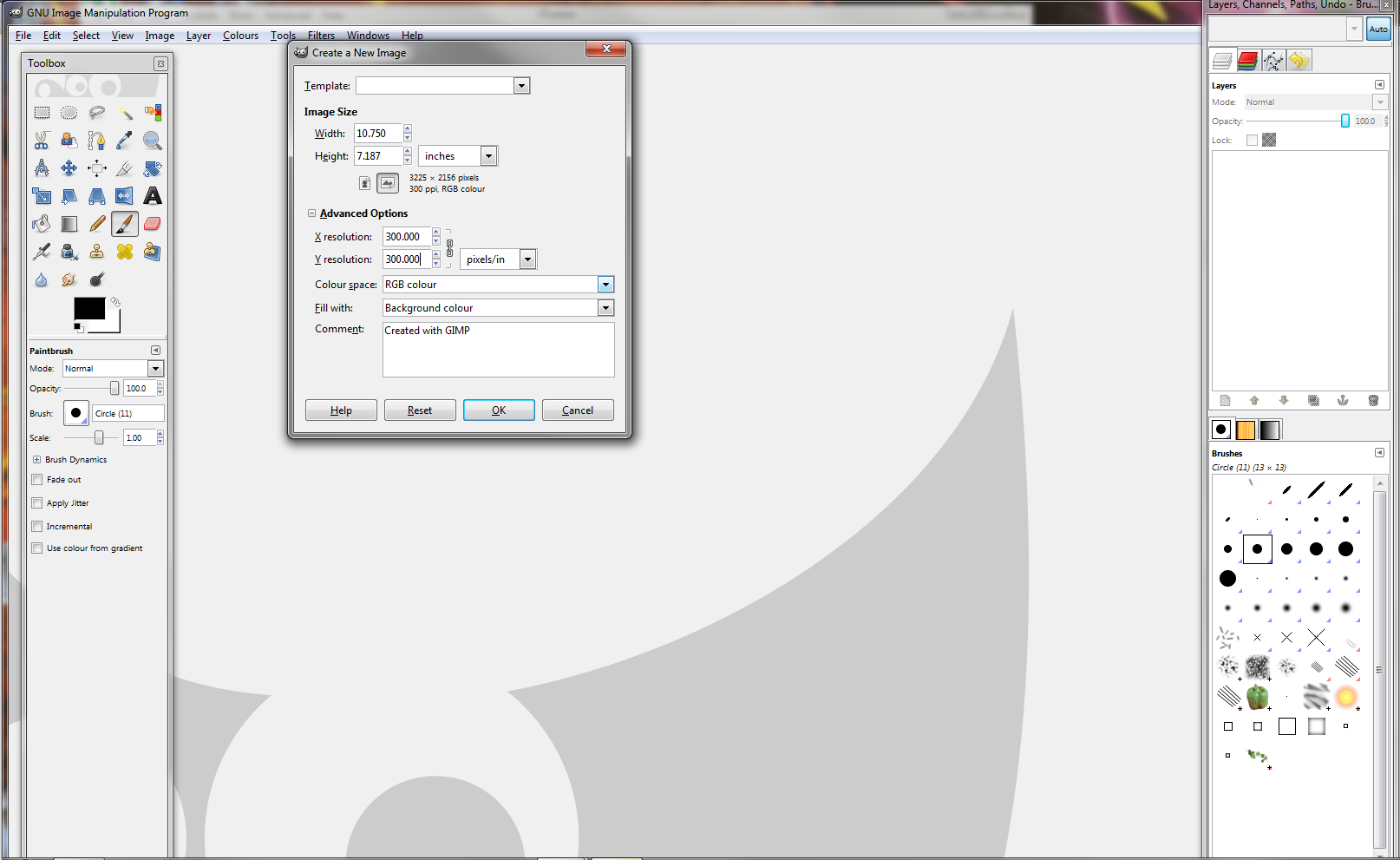Select the Scissors Select tool
Image resolution: width=1400 pixels, height=860 pixels.
pos(42,141)
